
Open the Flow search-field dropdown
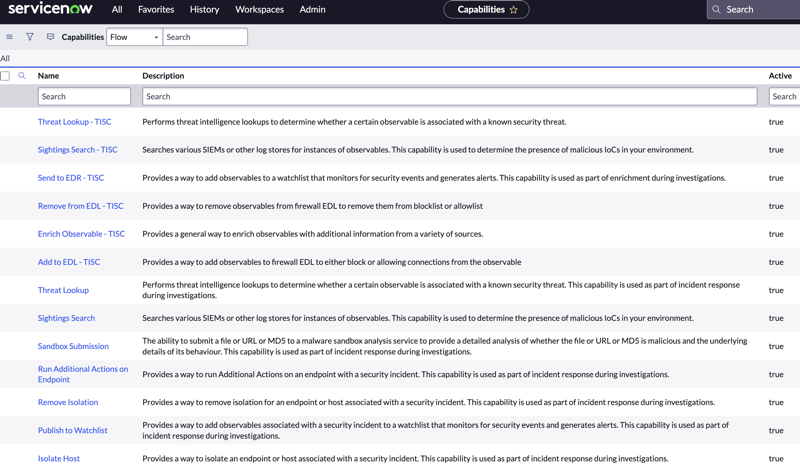click(x=134, y=37)
